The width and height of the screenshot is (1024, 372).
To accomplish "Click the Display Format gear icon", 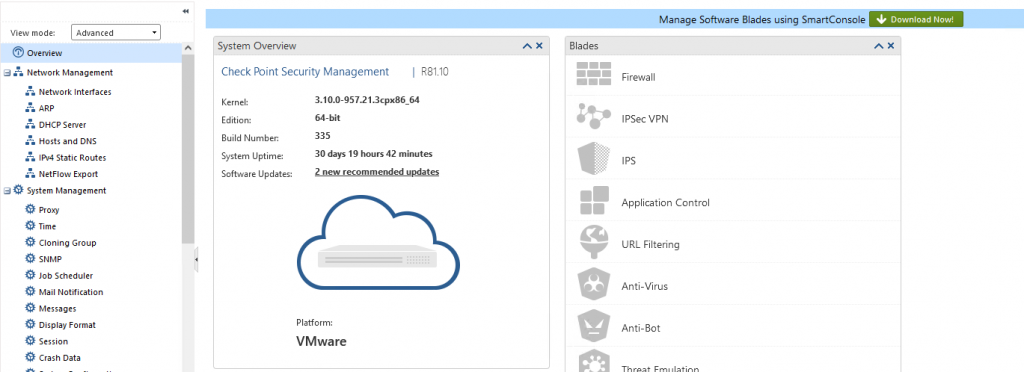I will [x=29, y=324].
